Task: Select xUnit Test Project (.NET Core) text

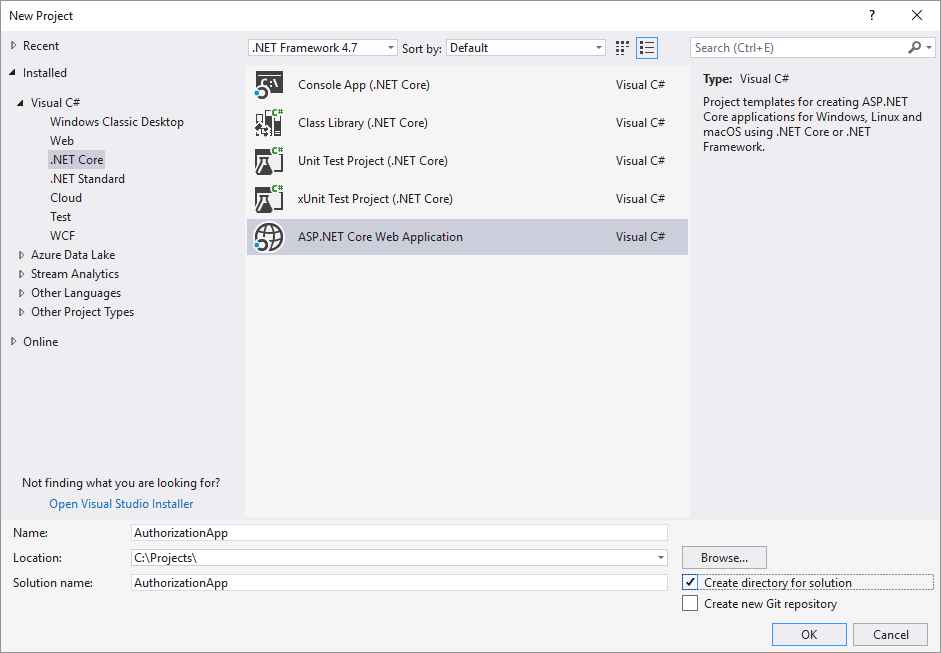Action: coord(375,199)
